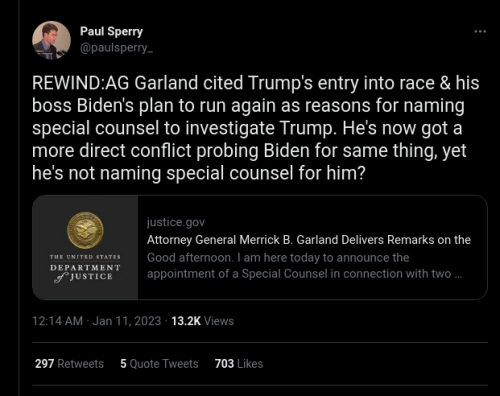Click the tweet line starting 'REWIND:AG Garland'

pyautogui.click(x=256, y=83)
